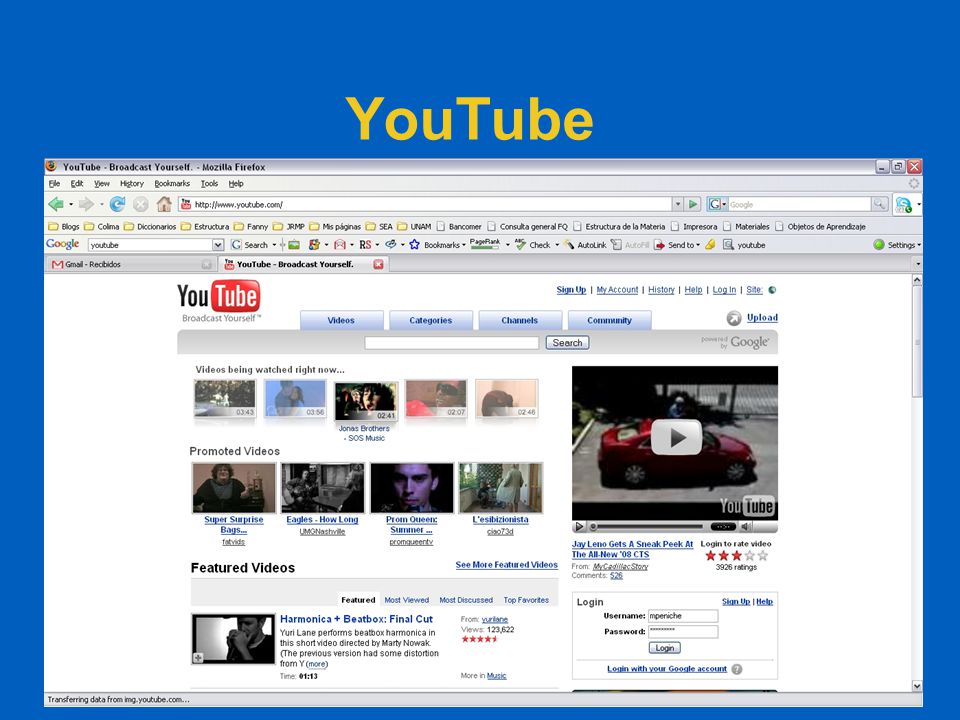Open the Back button history dropdown arrow
Image resolution: width=960 pixels, height=720 pixels.
[x=71, y=204]
